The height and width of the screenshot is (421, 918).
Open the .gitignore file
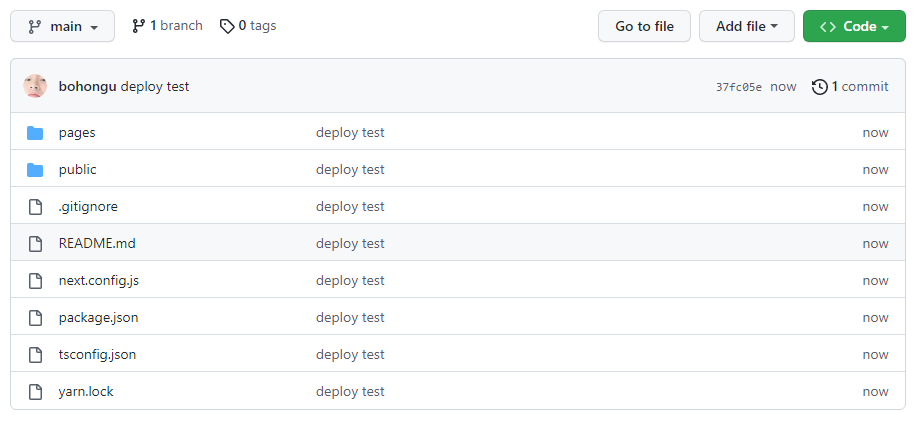pos(88,207)
